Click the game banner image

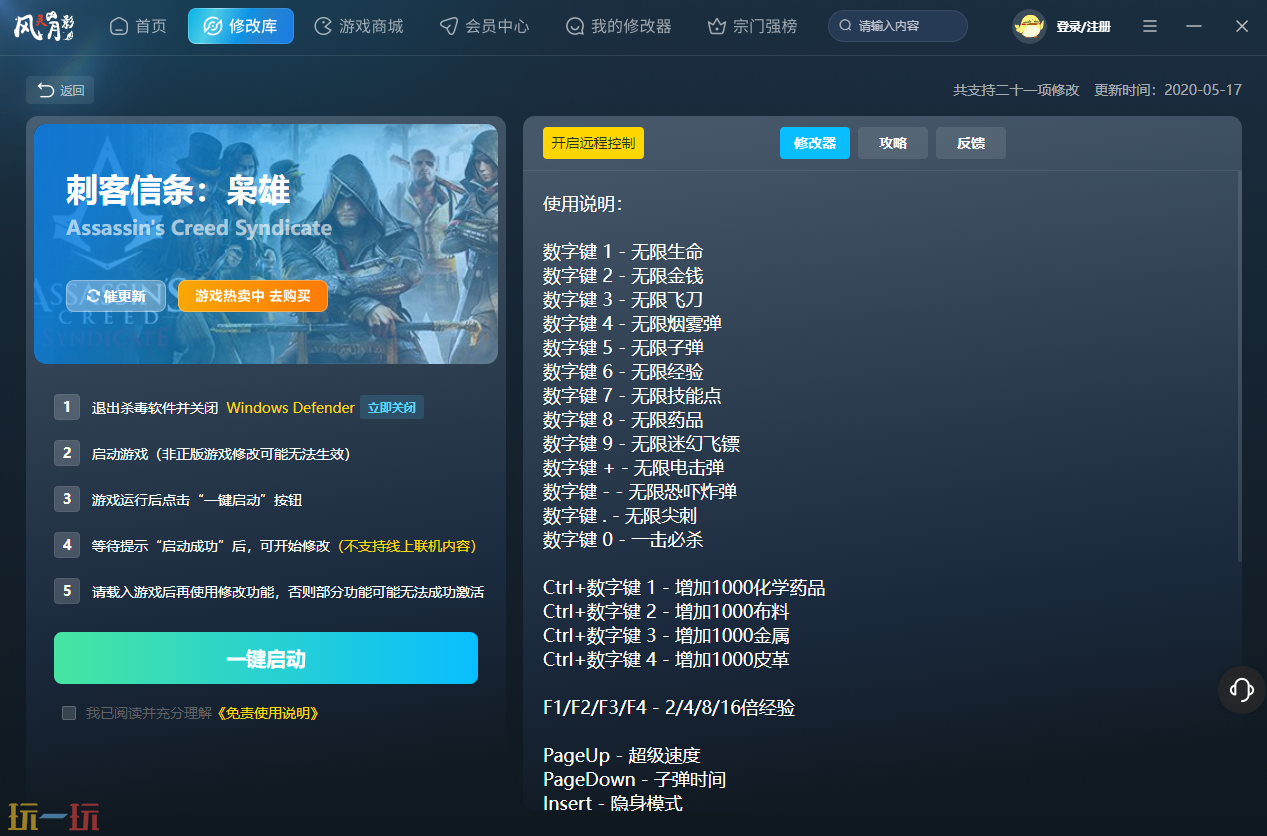tap(266, 244)
